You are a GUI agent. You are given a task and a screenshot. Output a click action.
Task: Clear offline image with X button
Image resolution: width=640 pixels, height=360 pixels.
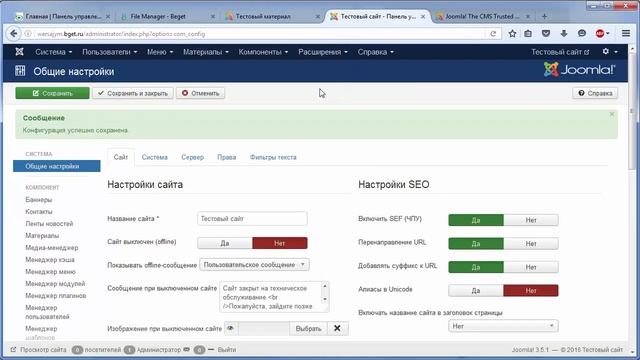(337, 328)
